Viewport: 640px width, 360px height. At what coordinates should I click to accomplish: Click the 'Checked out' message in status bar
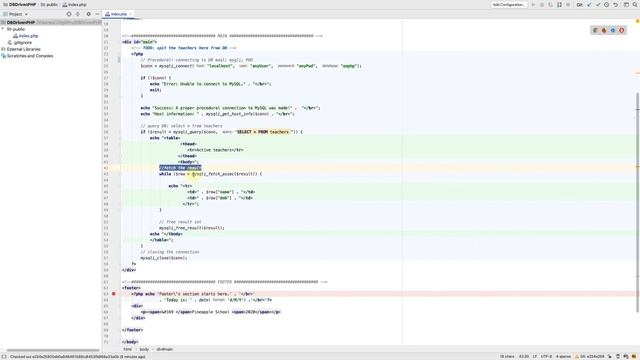78,357
